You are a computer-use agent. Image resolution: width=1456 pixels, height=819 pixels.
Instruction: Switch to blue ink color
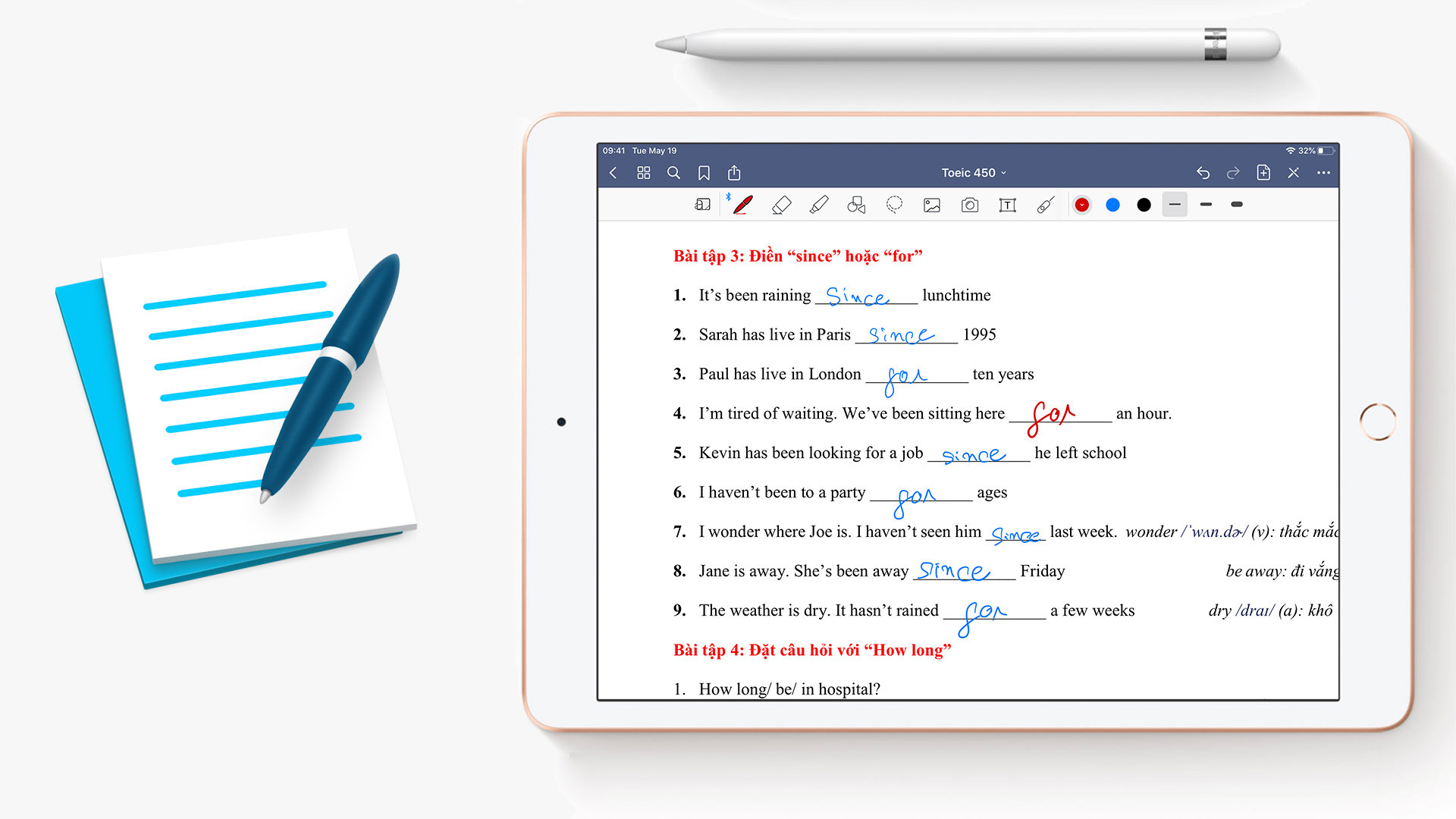tap(1113, 208)
